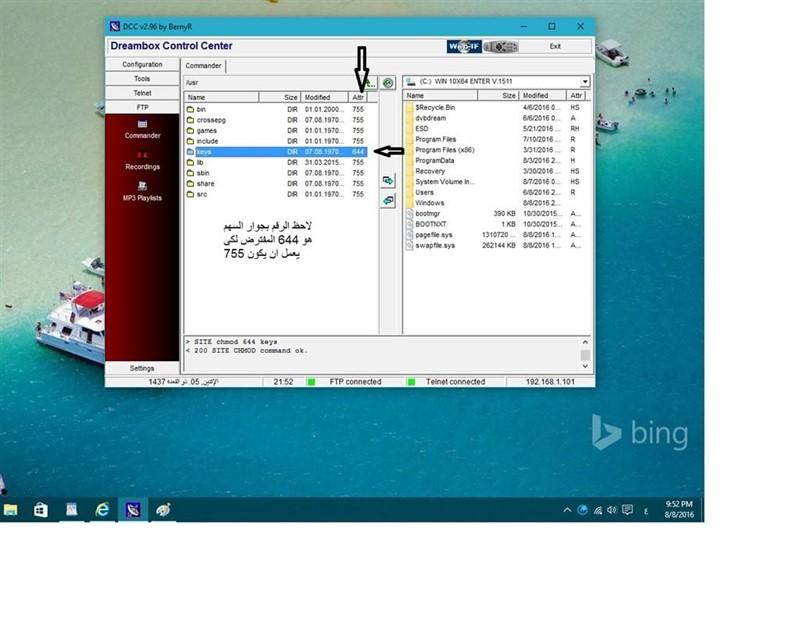The image size is (800, 639).
Task: Go up one directory on Dreambox
Action: [370, 83]
